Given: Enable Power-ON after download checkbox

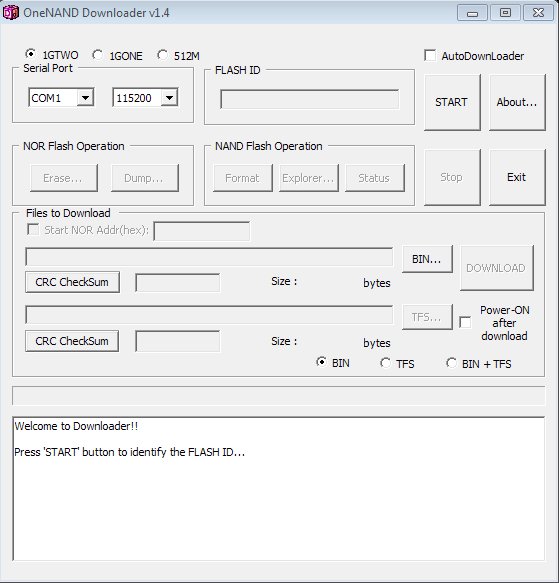Looking at the screenshot, I should (x=465, y=322).
